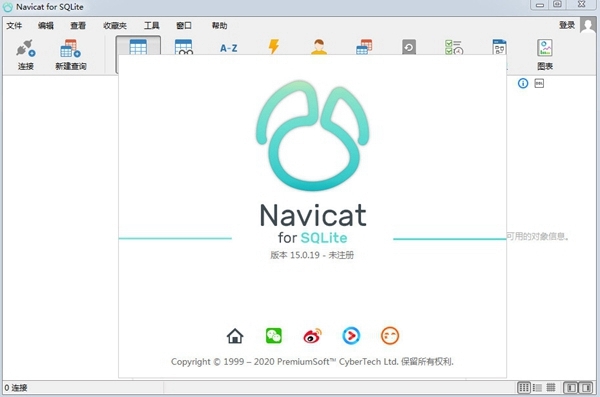
Task: Open the 窗口 menu
Action: (x=184, y=26)
